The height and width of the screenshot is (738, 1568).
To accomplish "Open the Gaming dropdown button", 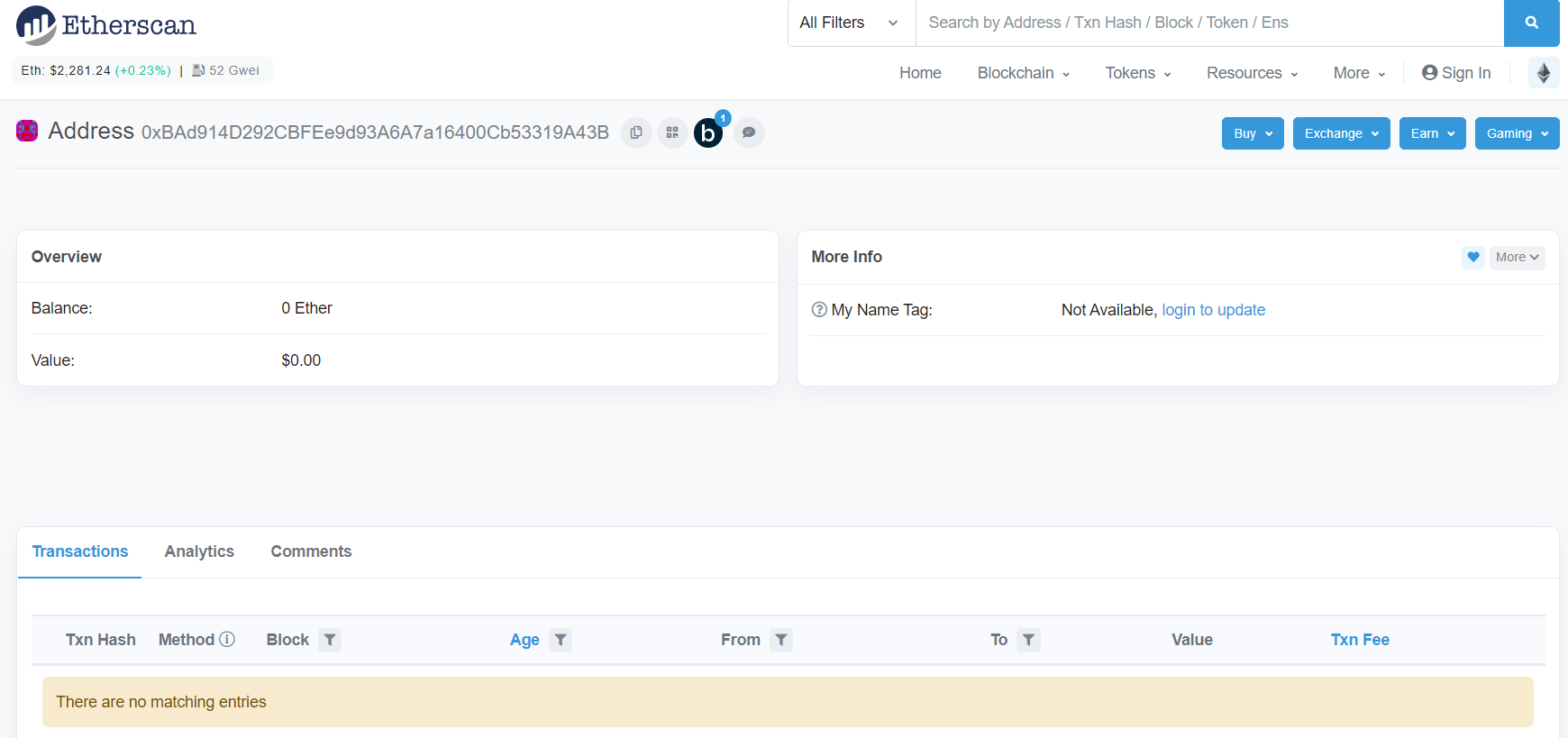I will tap(1517, 133).
